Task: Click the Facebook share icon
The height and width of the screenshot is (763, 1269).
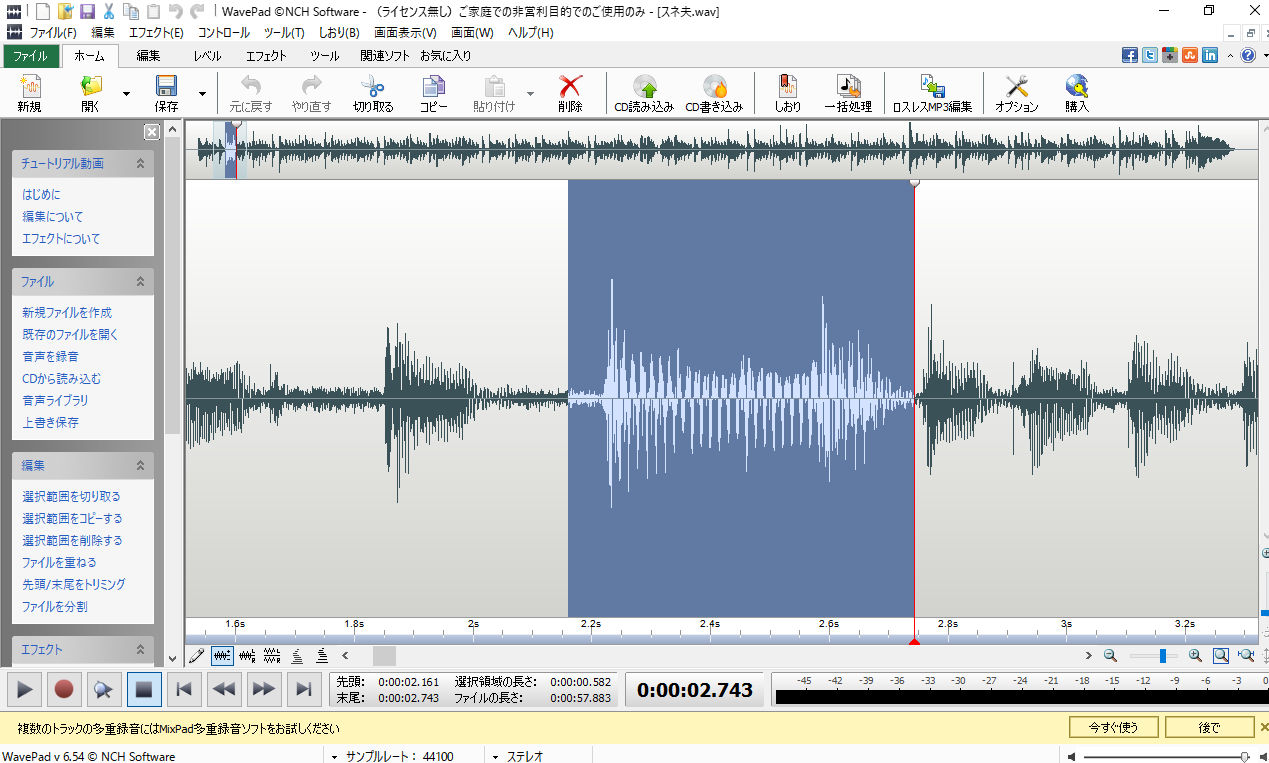Action: point(1130,56)
